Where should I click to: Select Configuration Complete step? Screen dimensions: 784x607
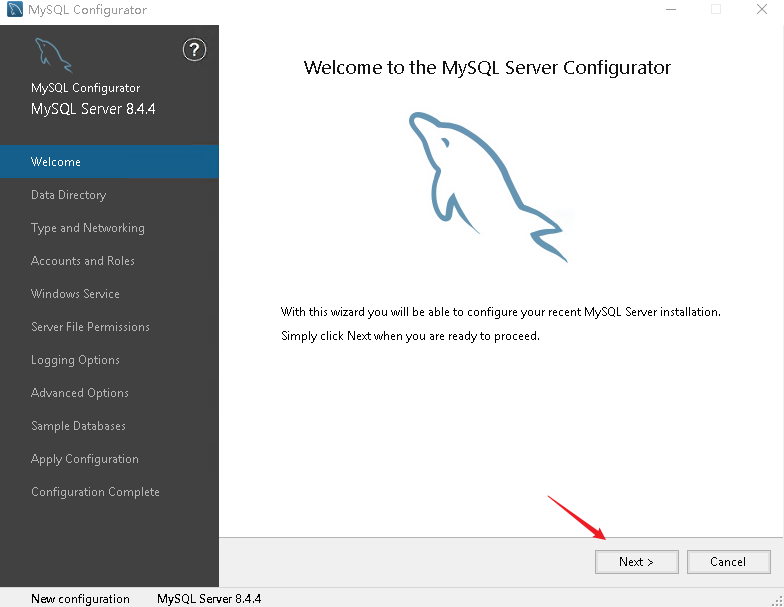(x=110, y=492)
